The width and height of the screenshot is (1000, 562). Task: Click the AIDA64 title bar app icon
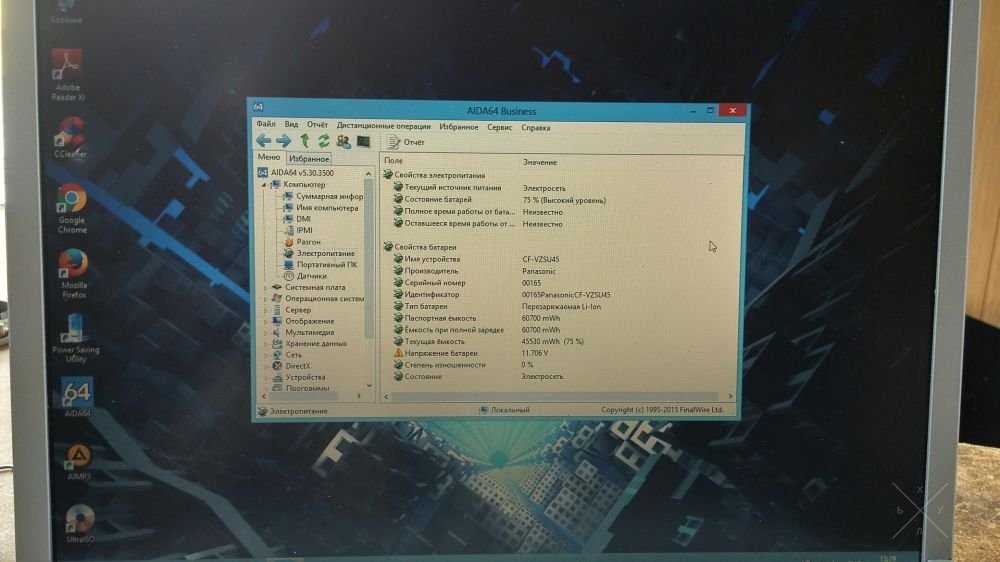258,107
